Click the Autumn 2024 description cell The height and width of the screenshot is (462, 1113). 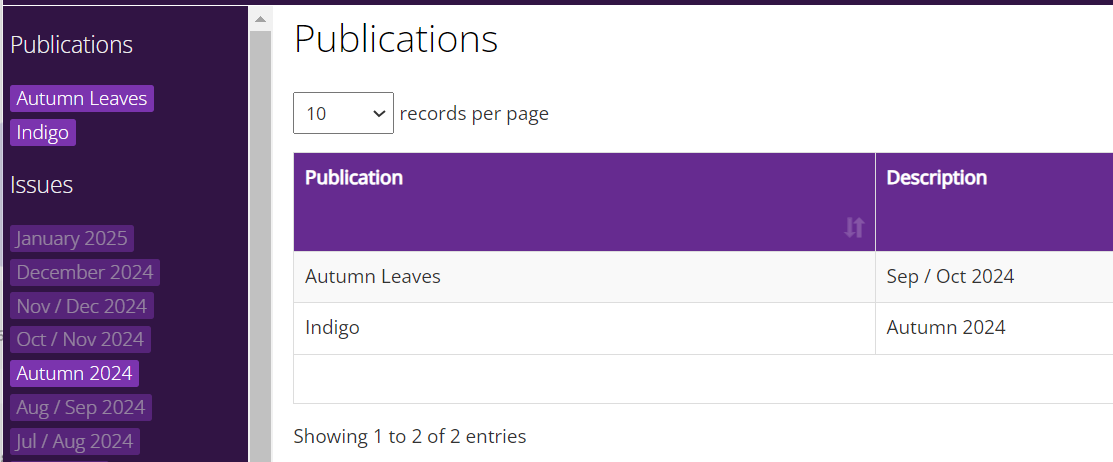tap(994, 328)
